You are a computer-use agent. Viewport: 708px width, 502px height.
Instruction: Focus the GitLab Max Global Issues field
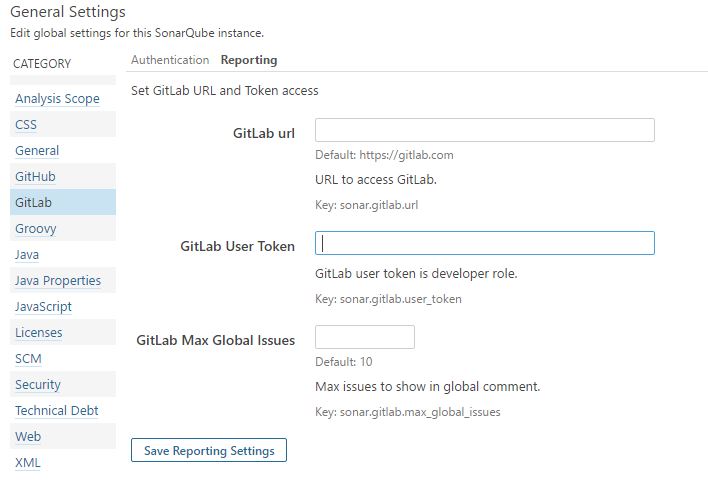tap(365, 337)
